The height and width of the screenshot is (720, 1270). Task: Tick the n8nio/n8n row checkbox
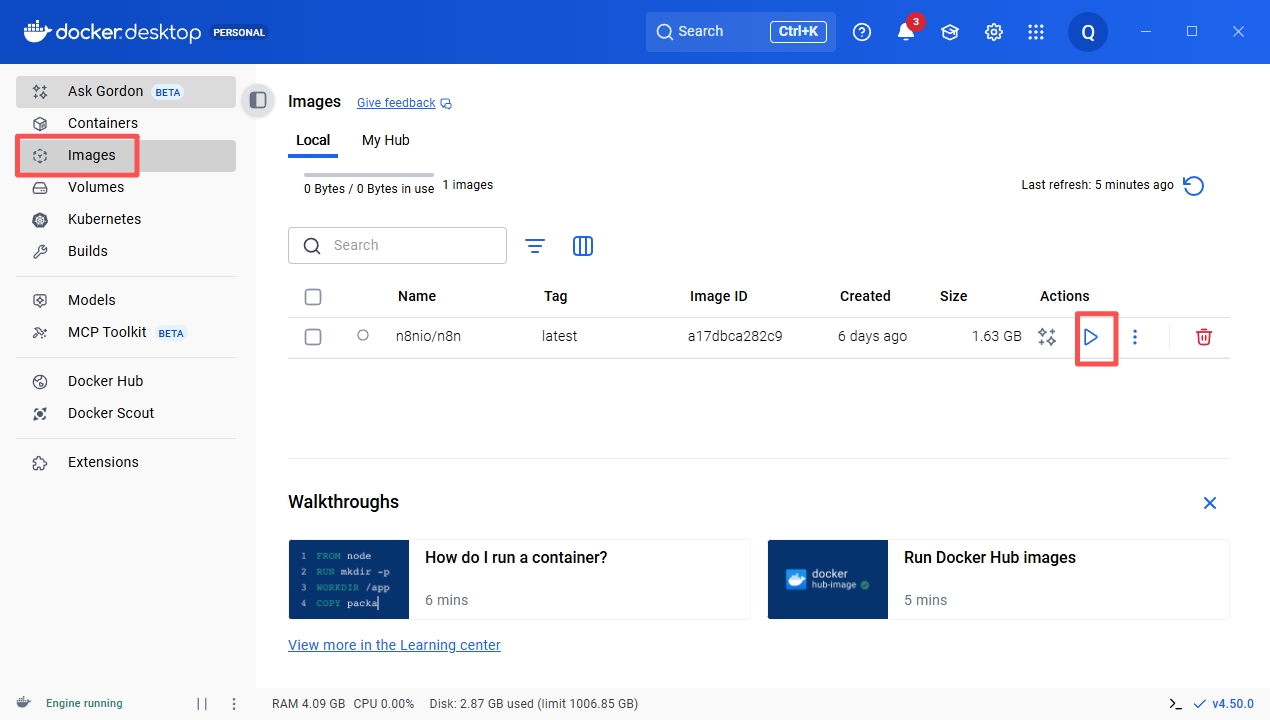313,337
